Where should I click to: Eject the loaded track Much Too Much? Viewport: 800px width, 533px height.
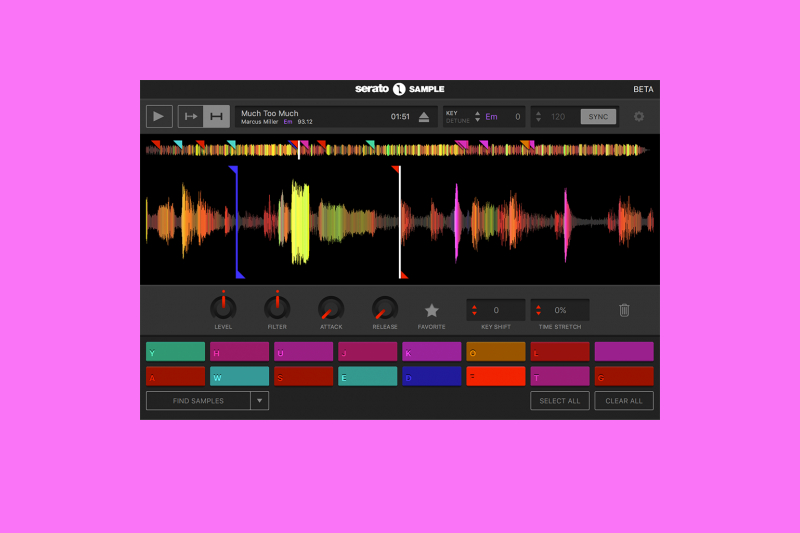(424, 117)
